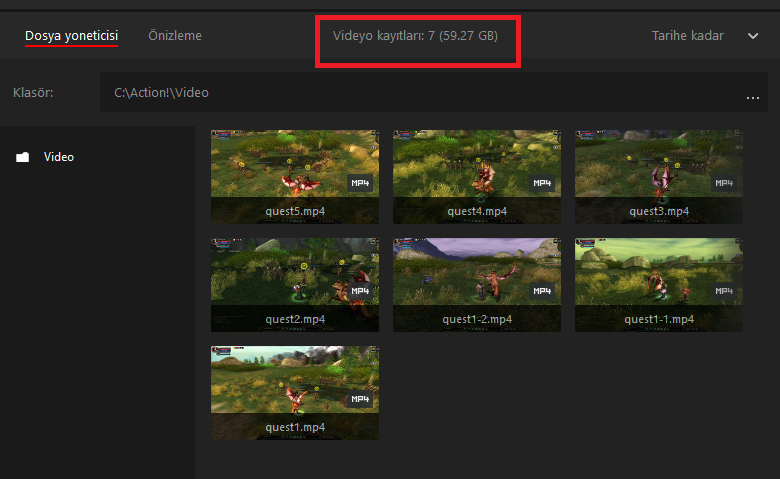780x479 pixels.
Task: Select the quest4.mp4 video thumbnail
Action: (477, 177)
